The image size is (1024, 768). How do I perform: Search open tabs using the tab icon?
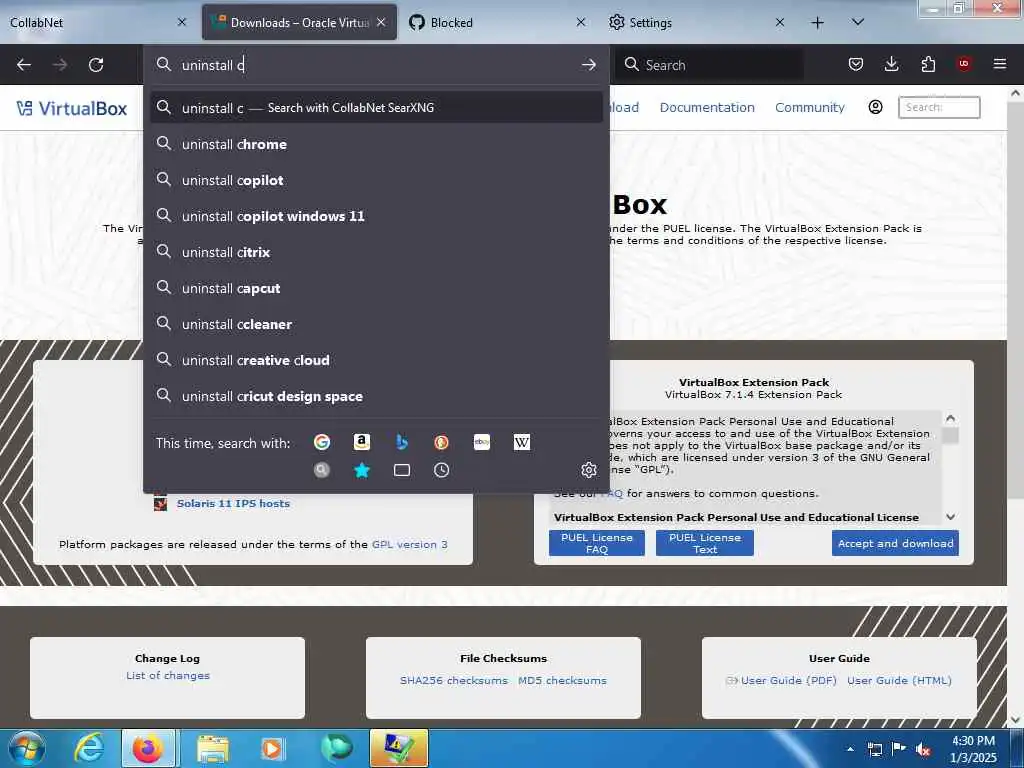tap(402, 470)
